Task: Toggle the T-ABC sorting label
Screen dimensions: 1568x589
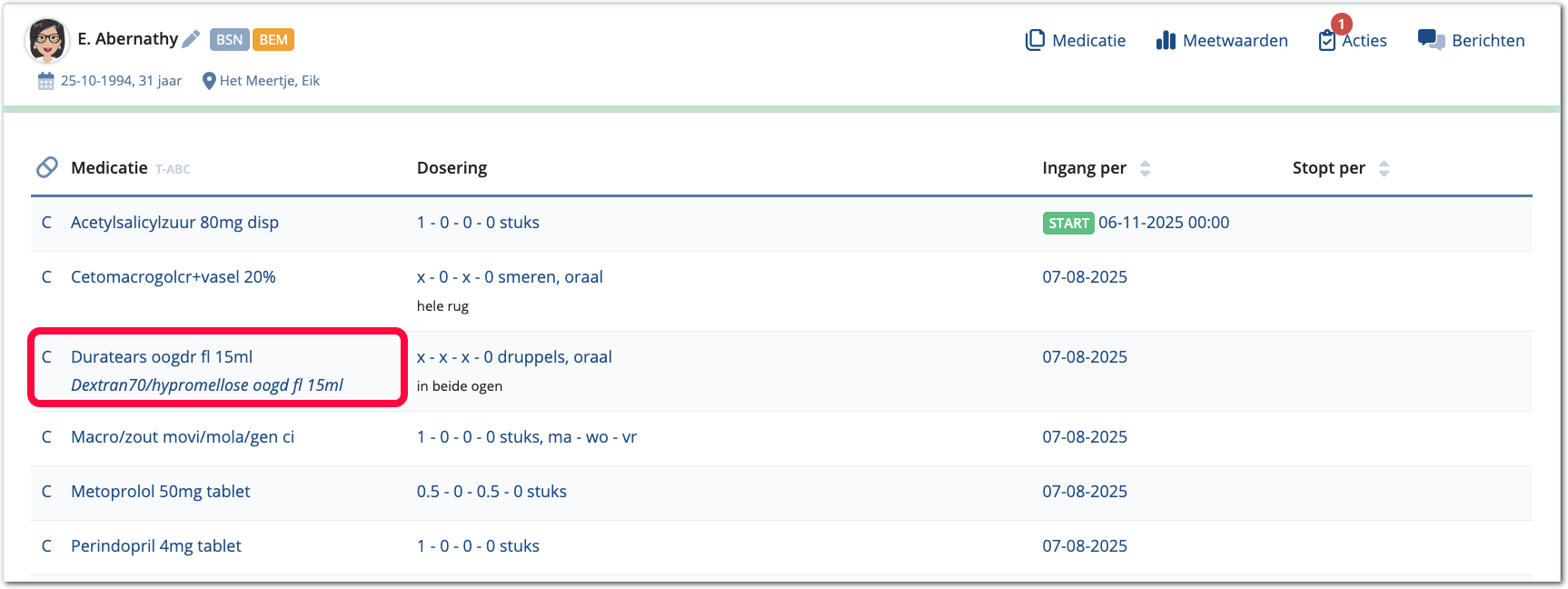Action: 173,169
